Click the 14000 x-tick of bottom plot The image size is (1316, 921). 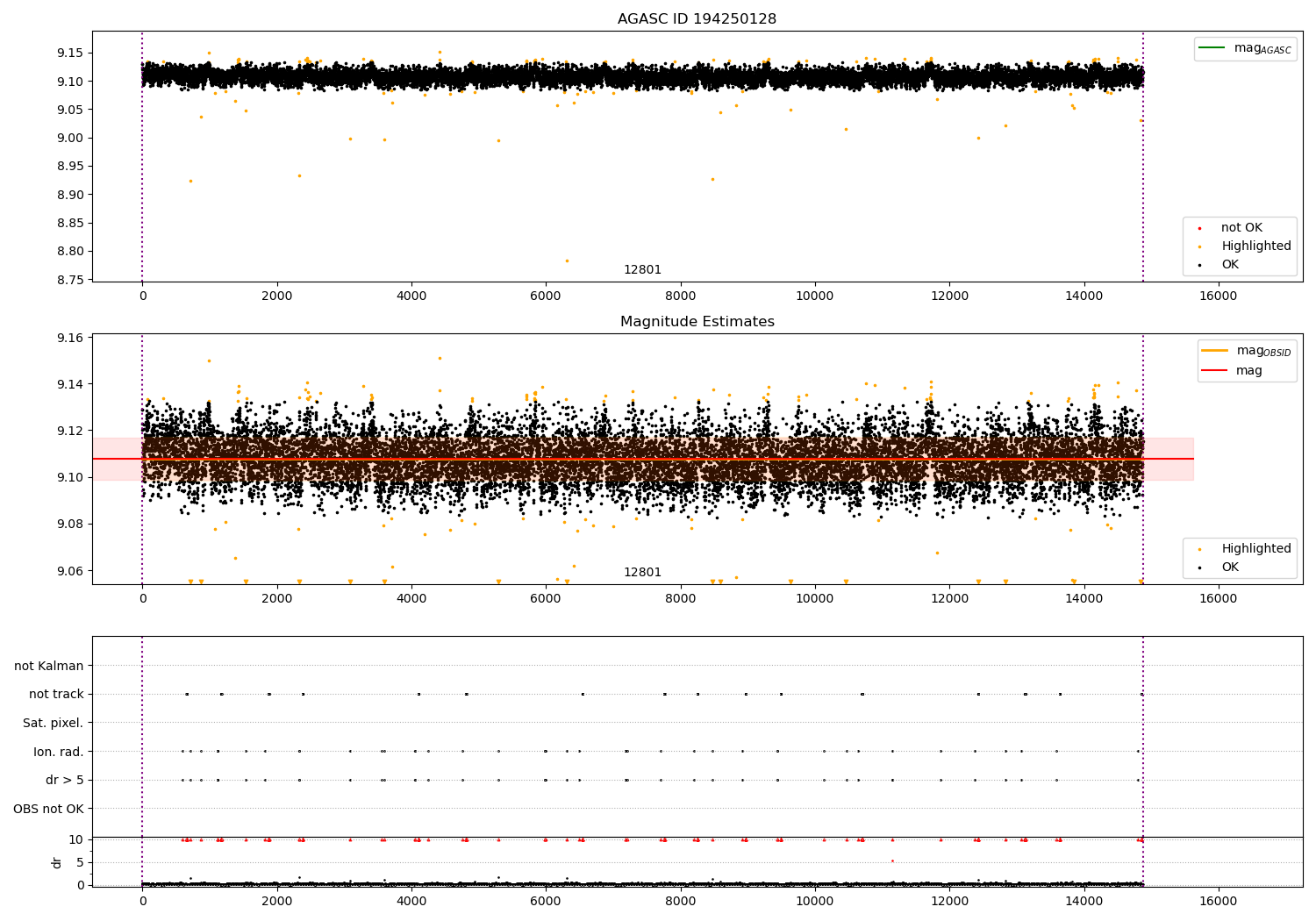click(1084, 901)
